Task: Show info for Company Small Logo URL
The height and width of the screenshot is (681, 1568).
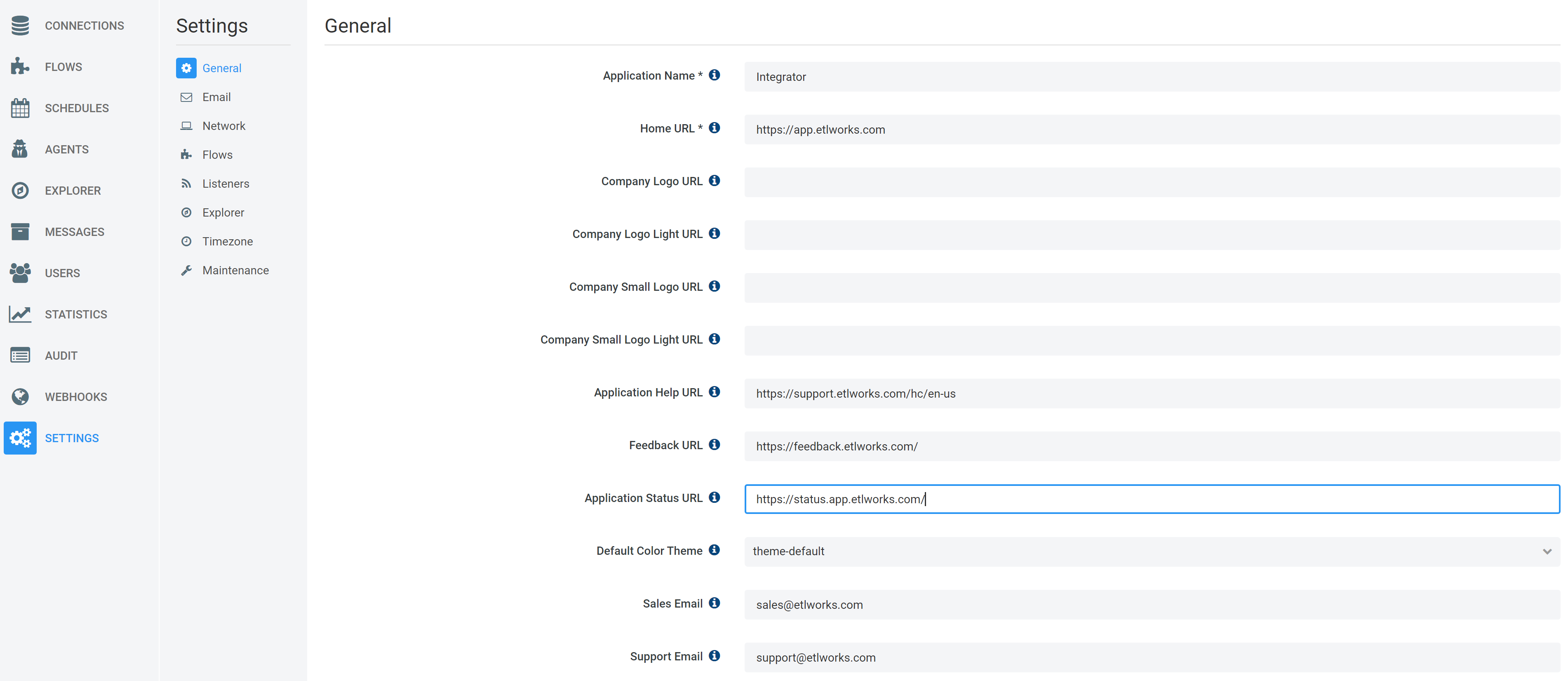Action: [715, 286]
